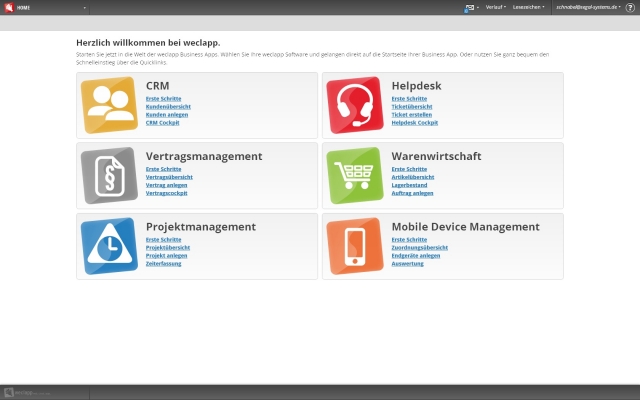Click the CRM heading text
The width and height of the screenshot is (640, 400).
coord(158,86)
